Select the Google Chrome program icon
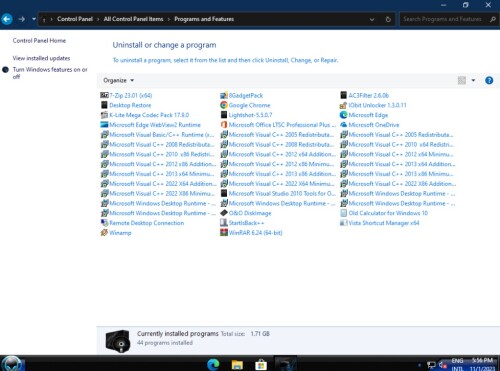 (x=224, y=105)
